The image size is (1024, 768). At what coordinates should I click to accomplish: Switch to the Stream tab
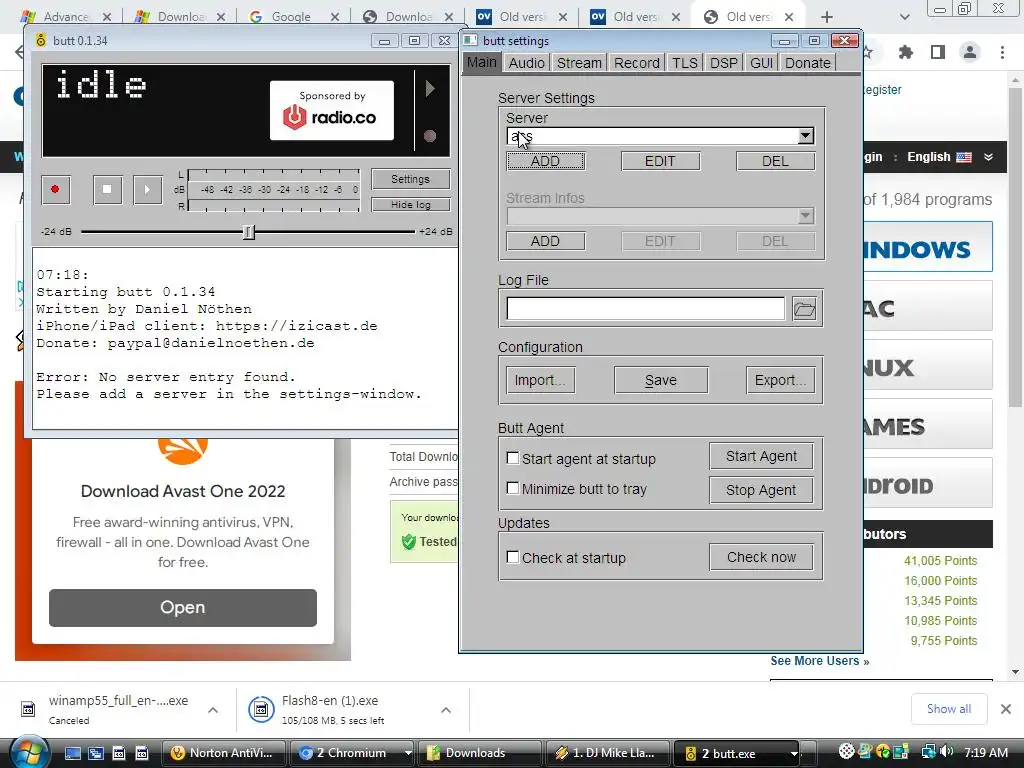[x=579, y=63]
